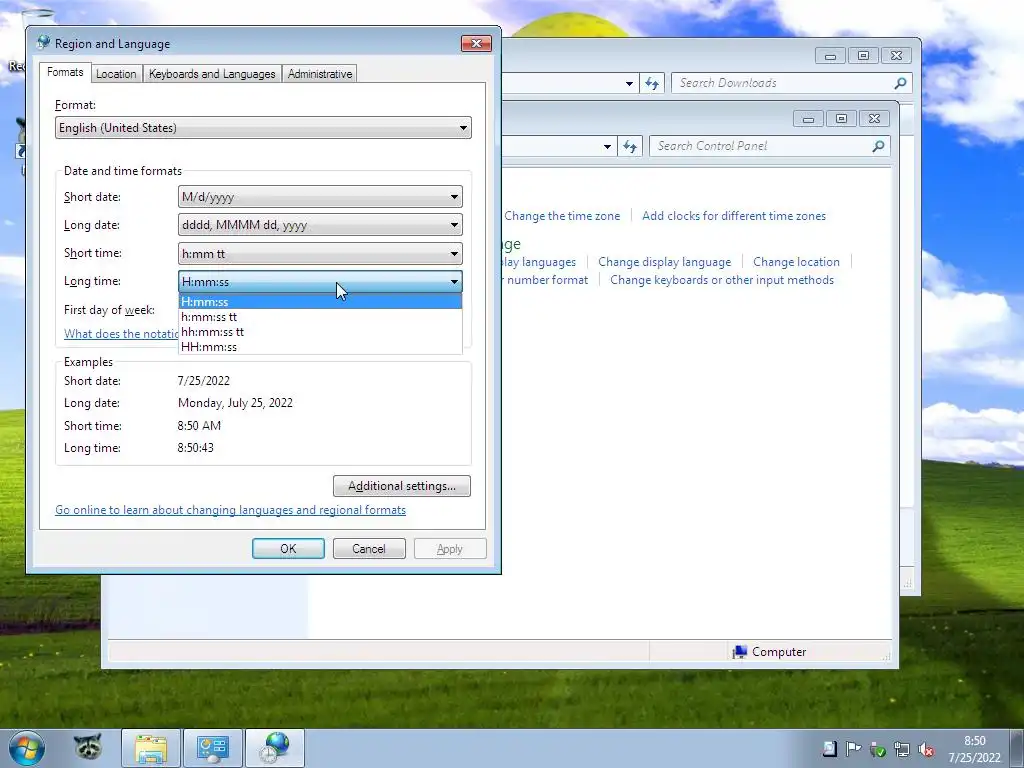
Task: Open Windows Explorer from the taskbar
Action: pos(151,748)
